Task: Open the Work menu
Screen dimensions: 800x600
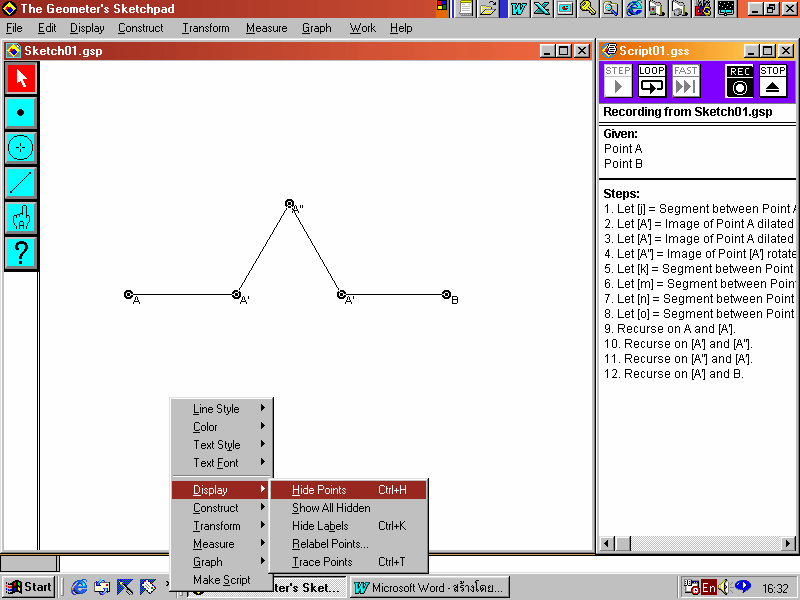Action: [362, 28]
